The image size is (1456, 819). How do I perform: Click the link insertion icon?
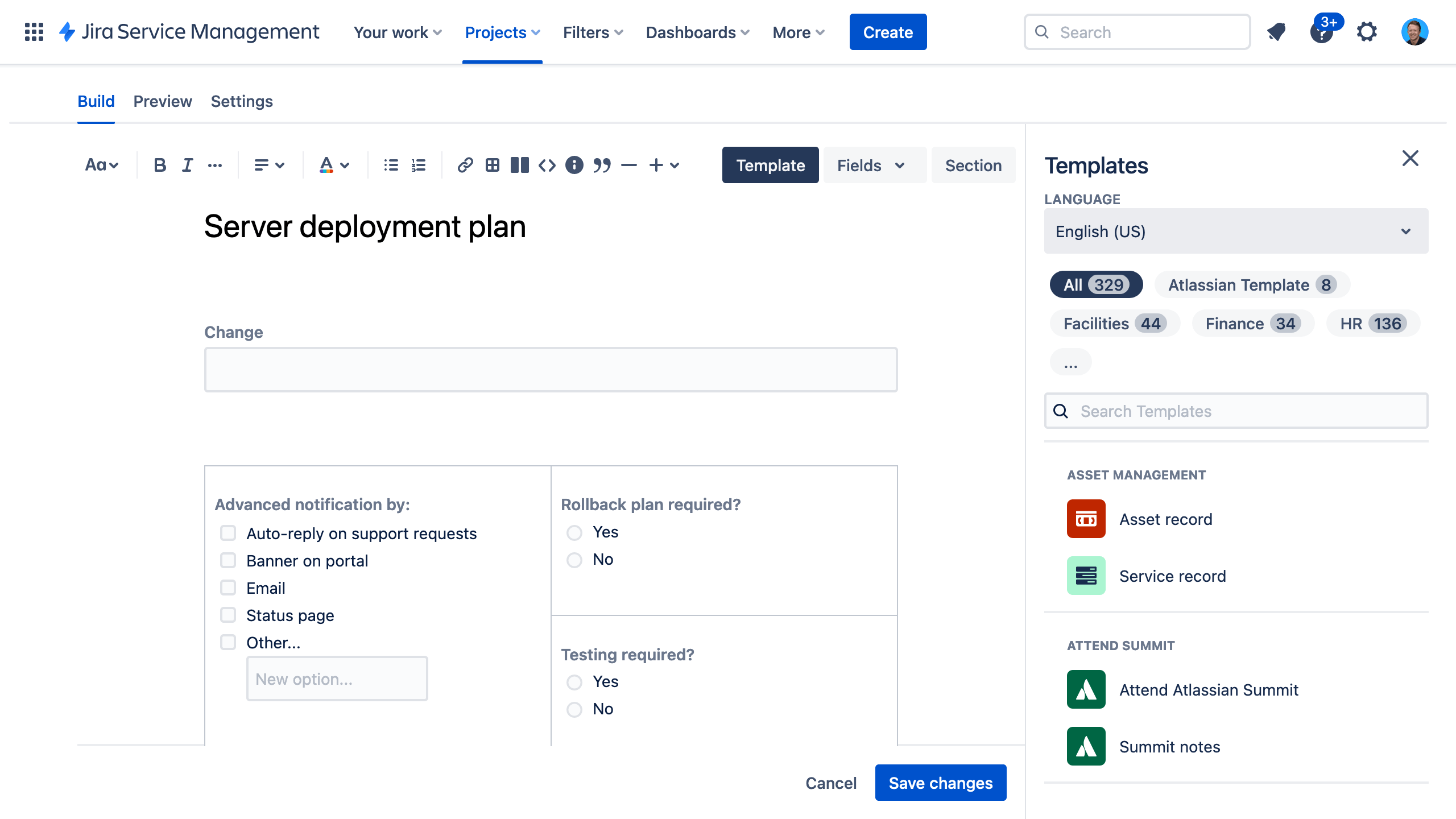pos(464,165)
